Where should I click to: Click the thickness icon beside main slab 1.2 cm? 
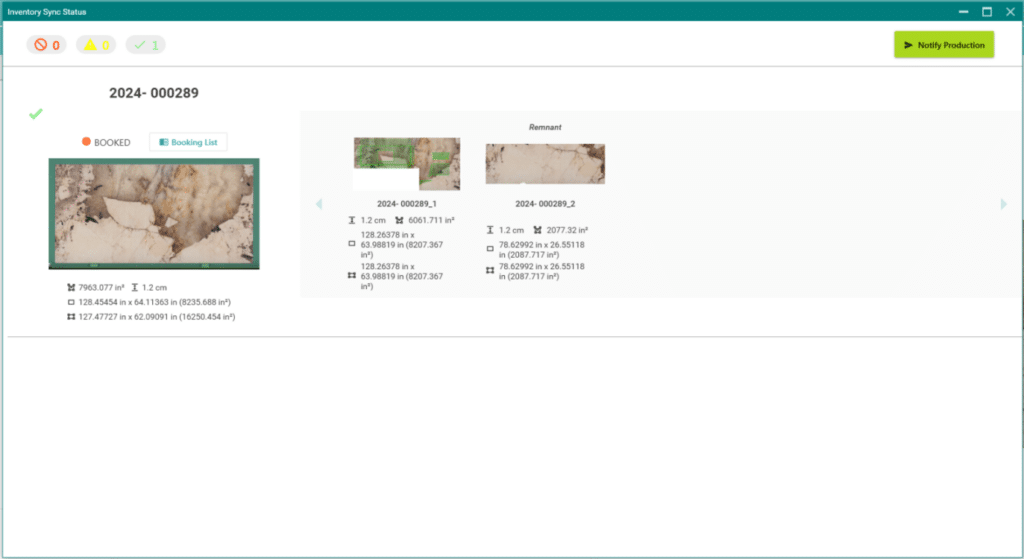(x=133, y=288)
